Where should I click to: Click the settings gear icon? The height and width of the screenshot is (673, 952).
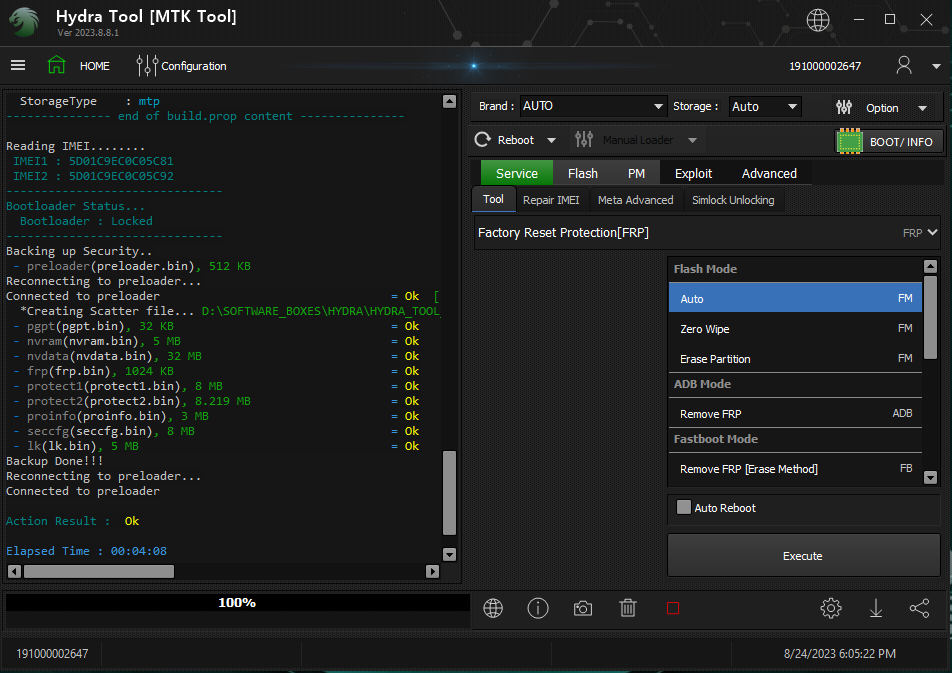coord(831,608)
